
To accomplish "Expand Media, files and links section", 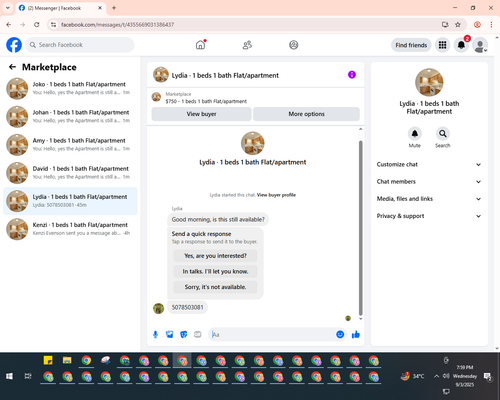I will (429, 199).
